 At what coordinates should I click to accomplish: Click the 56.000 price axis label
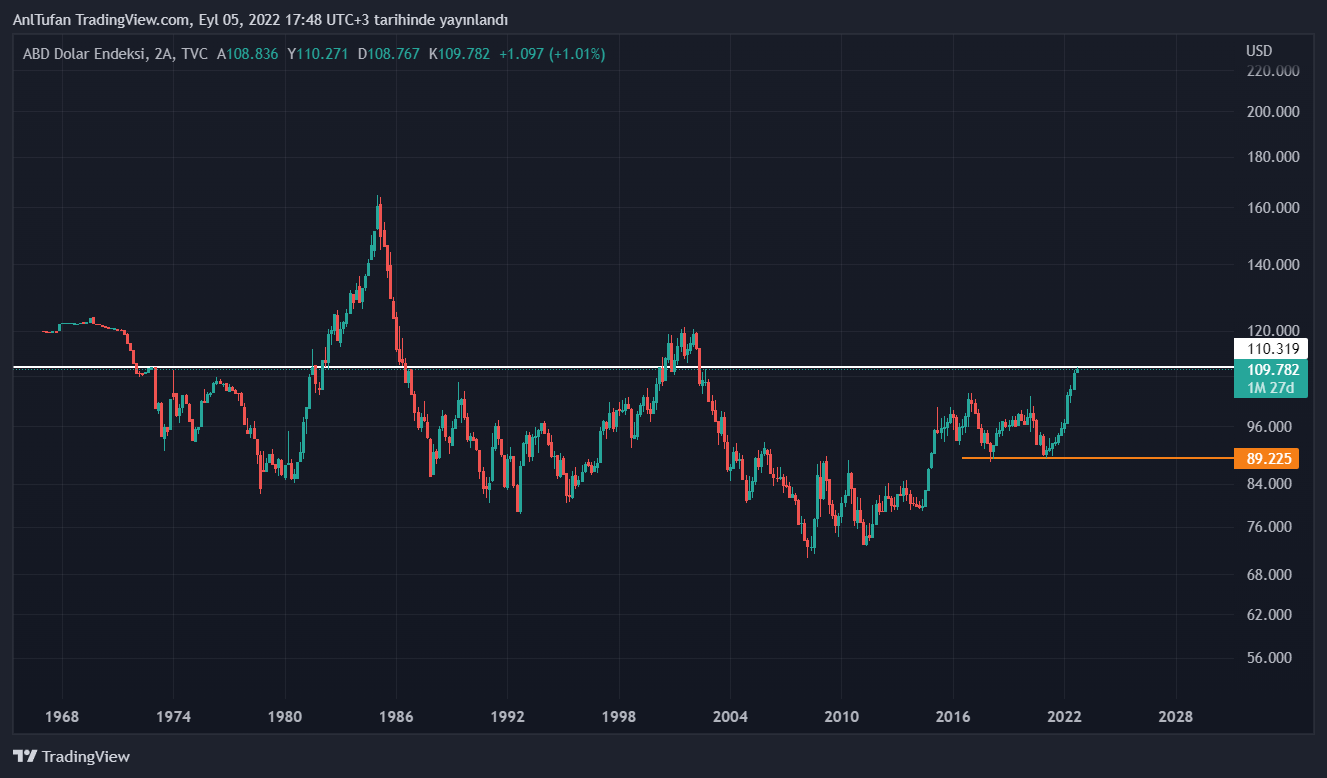point(1273,658)
